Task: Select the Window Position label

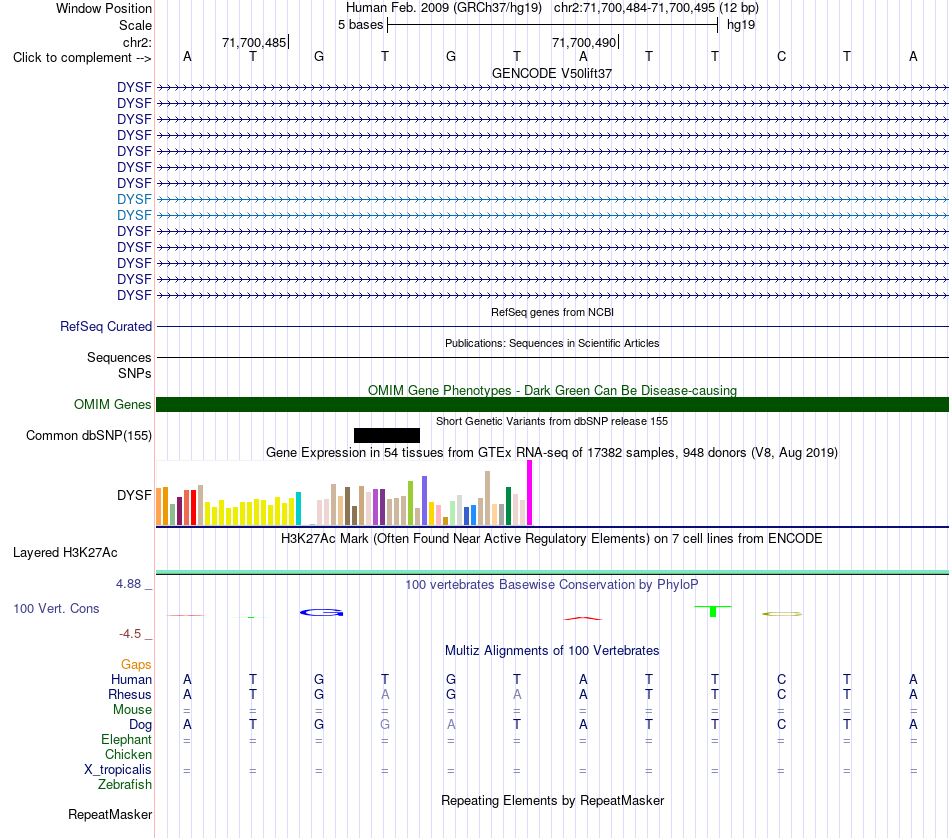Action: [104, 8]
